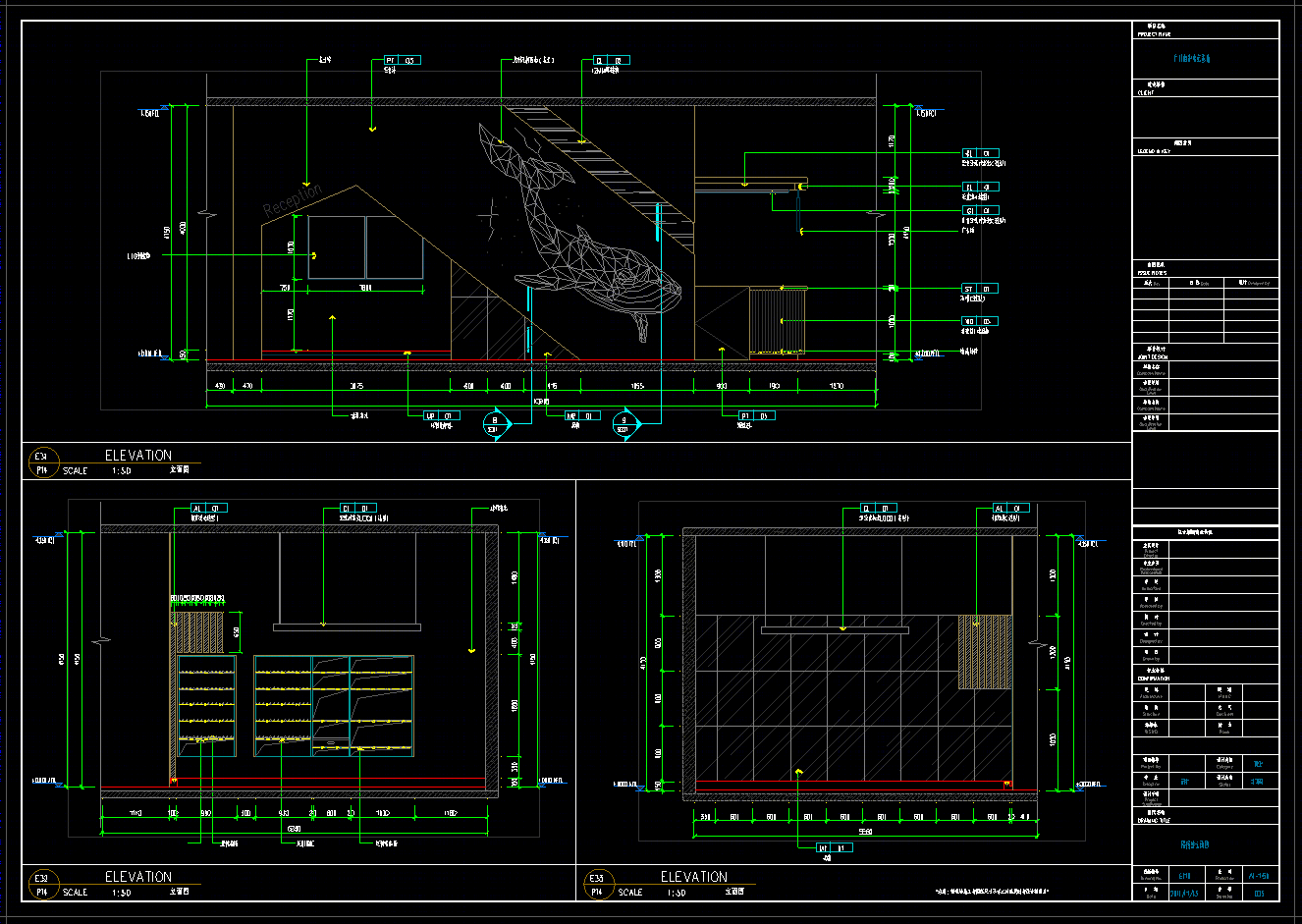Select the MP 01 tag below the top elevation

(x=582, y=415)
